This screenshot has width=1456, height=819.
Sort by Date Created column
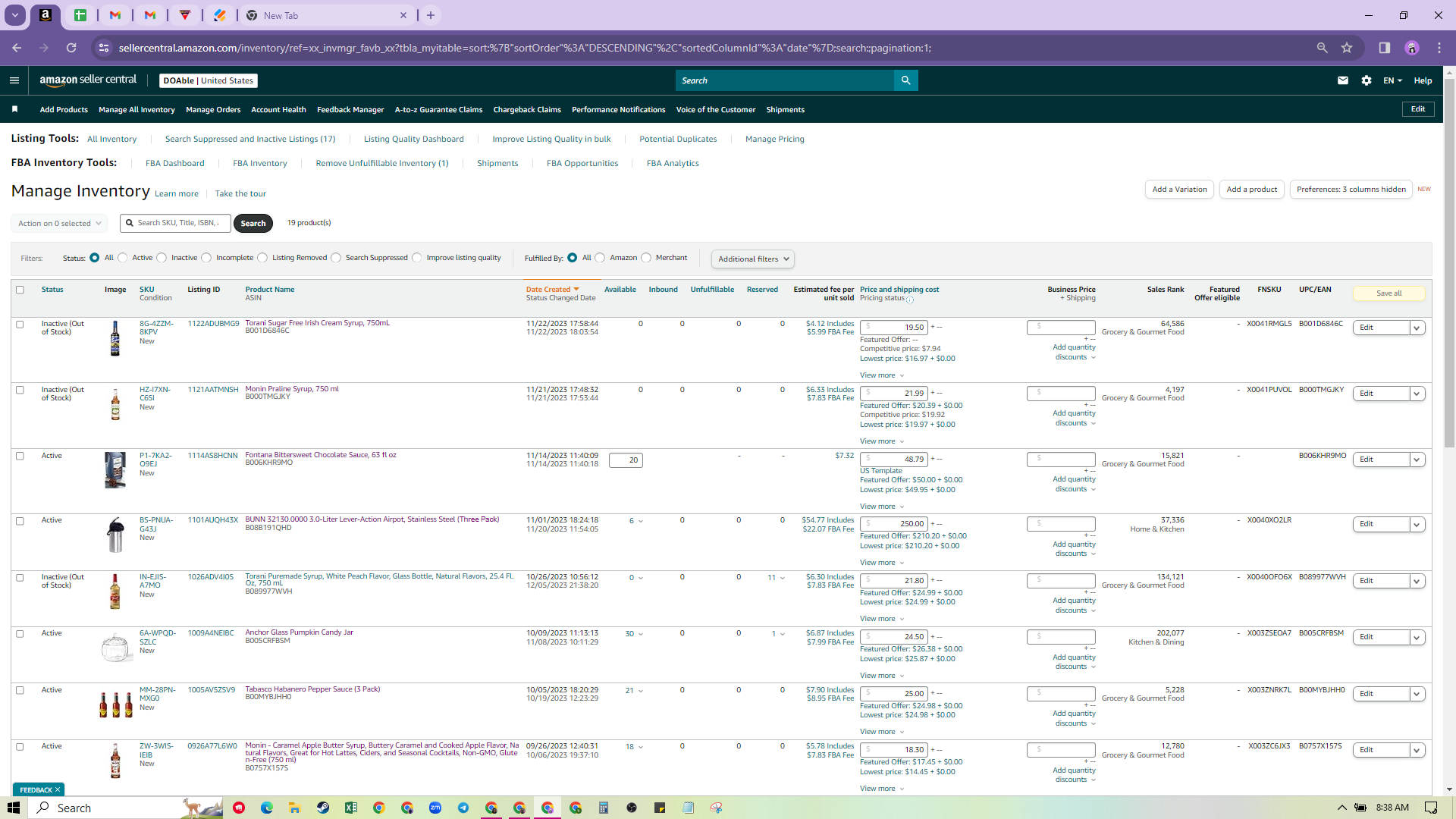point(552,290)
